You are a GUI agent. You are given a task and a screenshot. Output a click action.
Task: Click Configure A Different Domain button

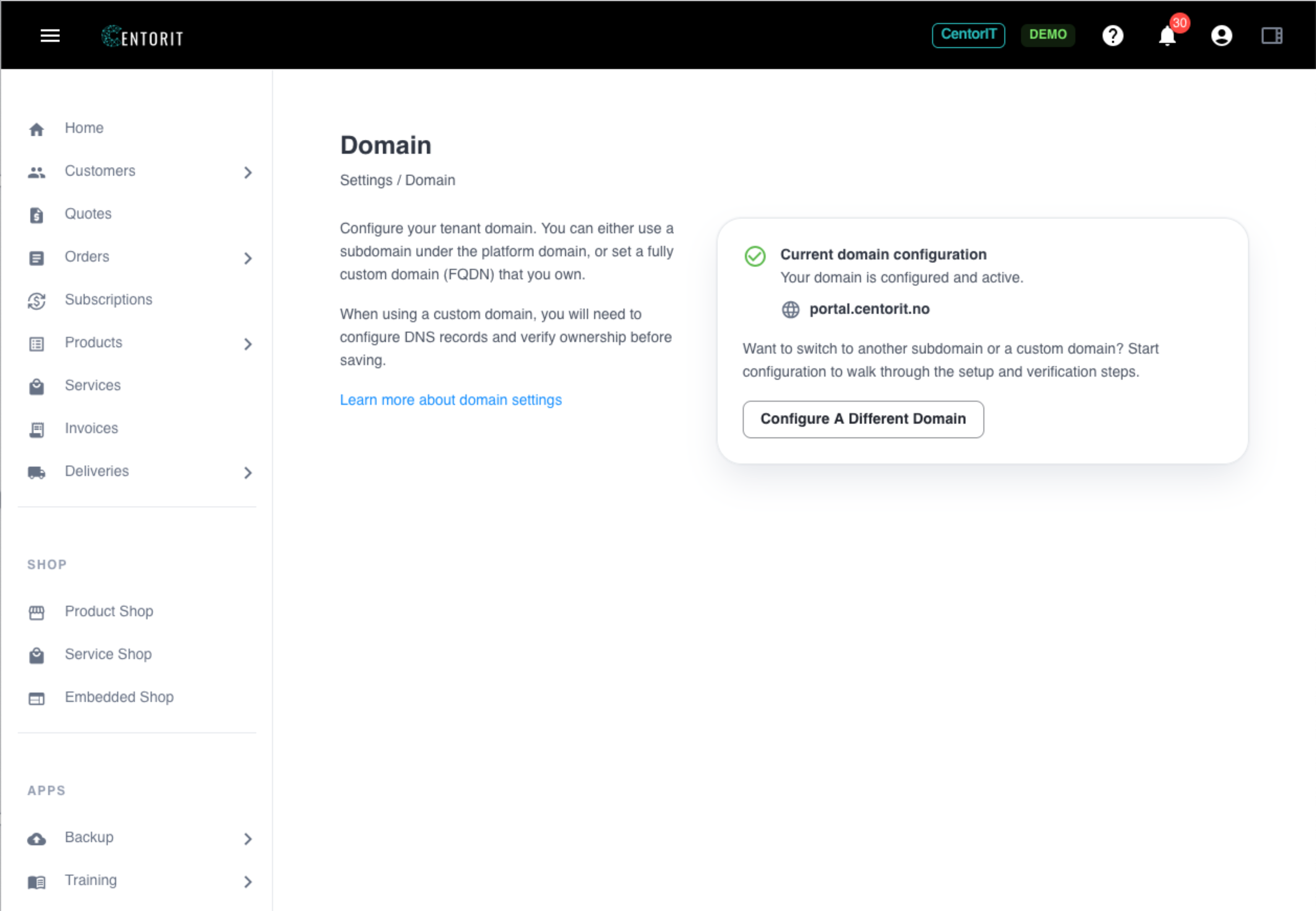click(x=863, y=419)
